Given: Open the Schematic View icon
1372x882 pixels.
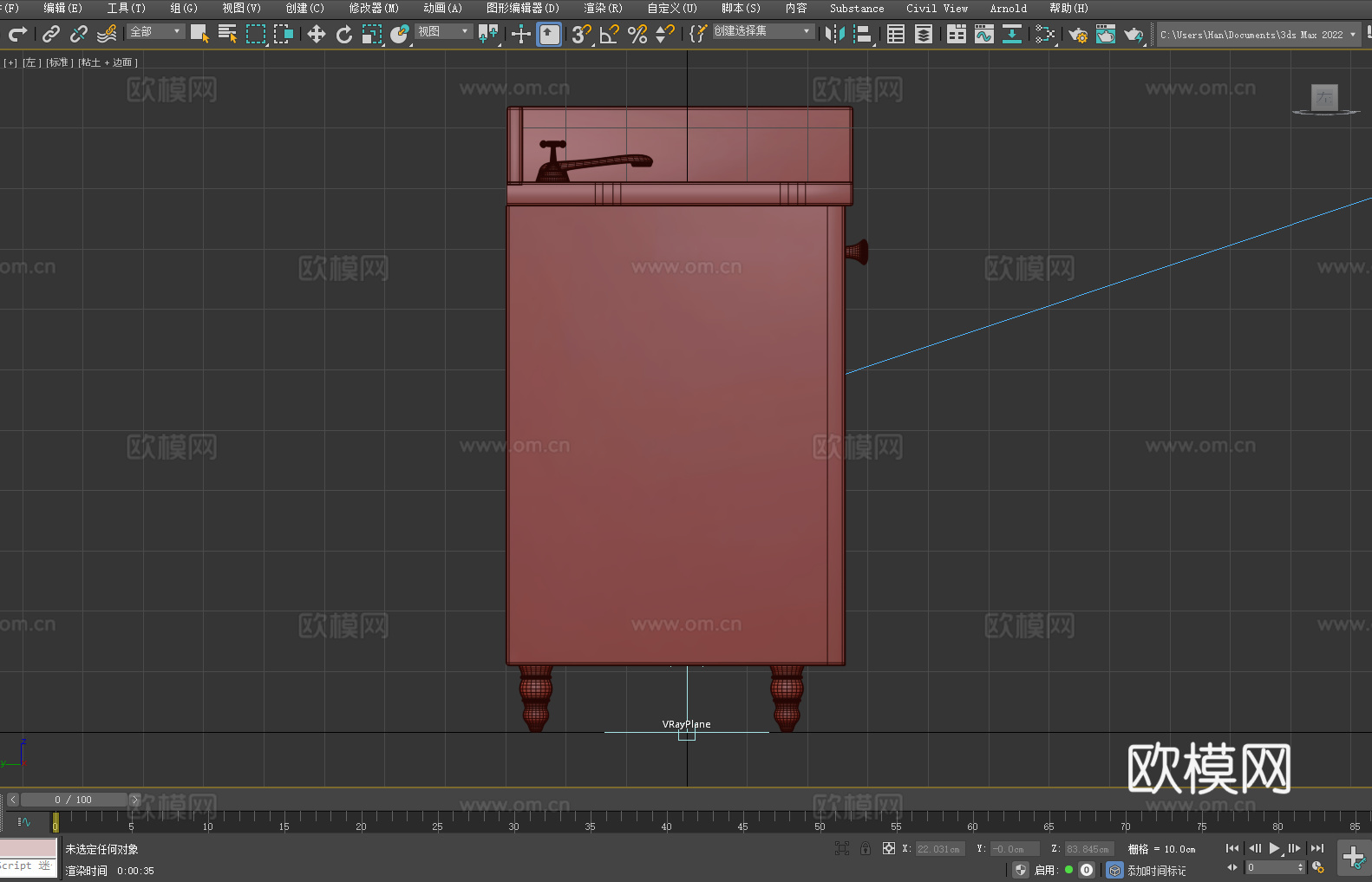Looking at the screenshot, I should tap(1012, 34).
